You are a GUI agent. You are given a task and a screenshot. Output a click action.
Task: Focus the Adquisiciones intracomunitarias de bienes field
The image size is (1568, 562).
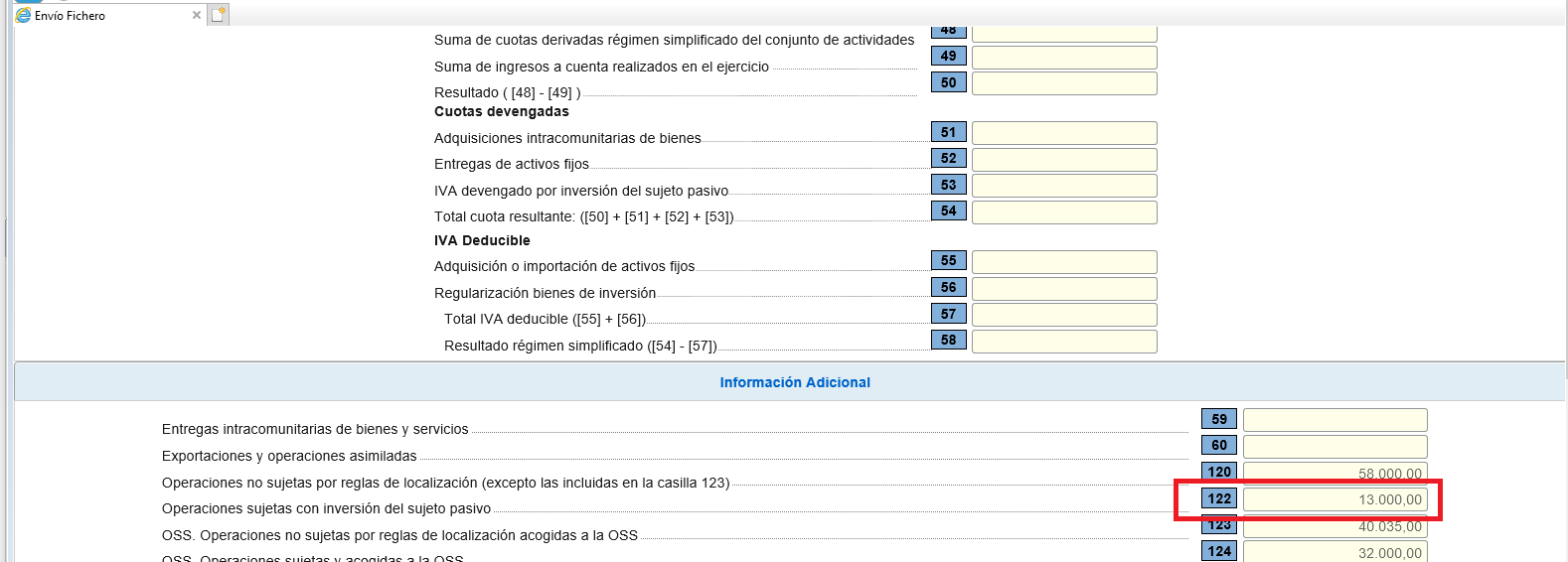click(1064, 133)
